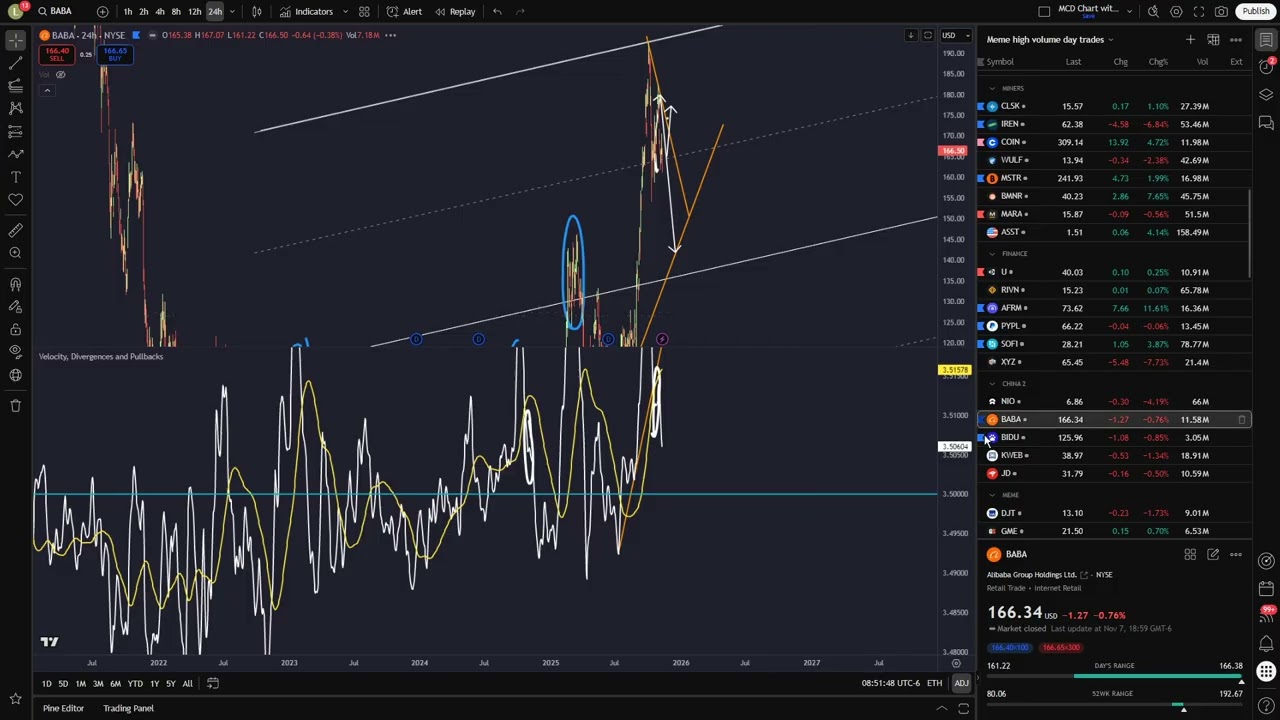Viewport: 1280px width, 720px height.
Task: Toggle hide all drawings eye icon
Action: click(15, 352)
